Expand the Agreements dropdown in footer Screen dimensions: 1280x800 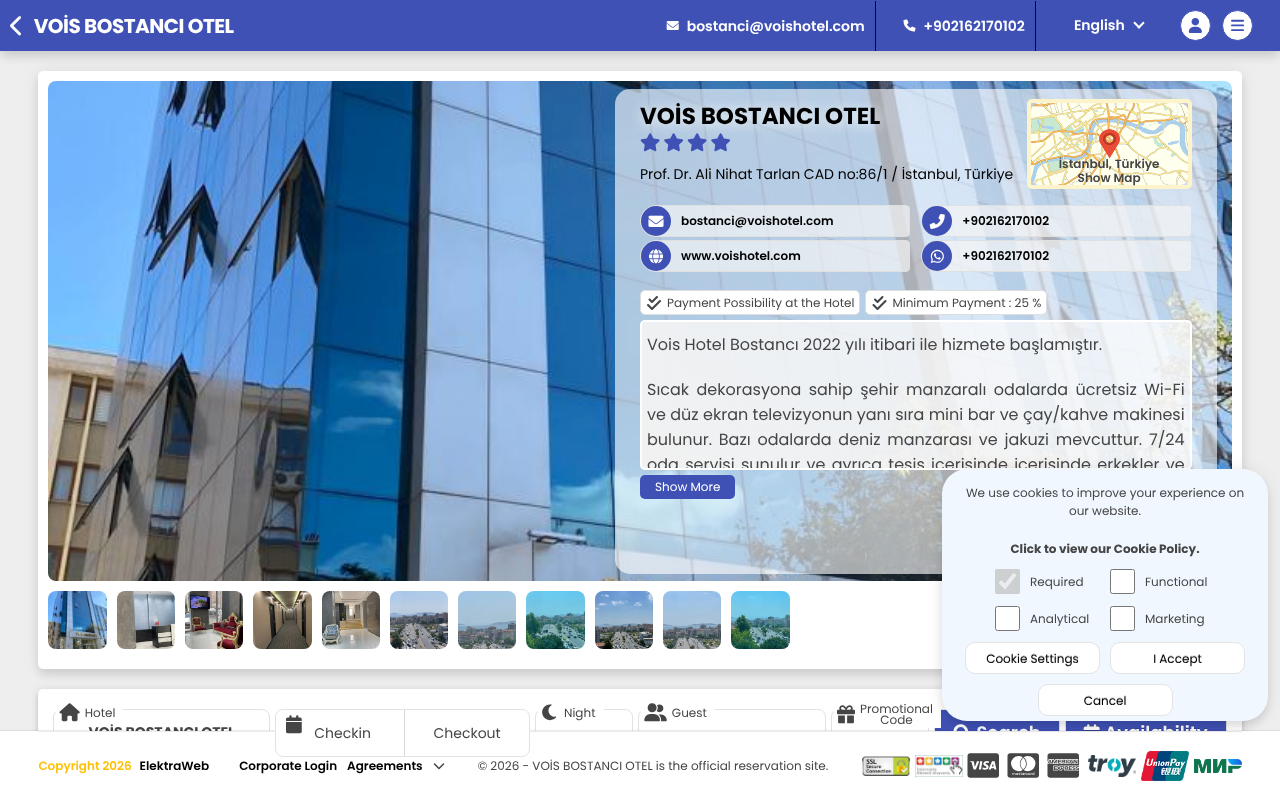coord(396,766)
